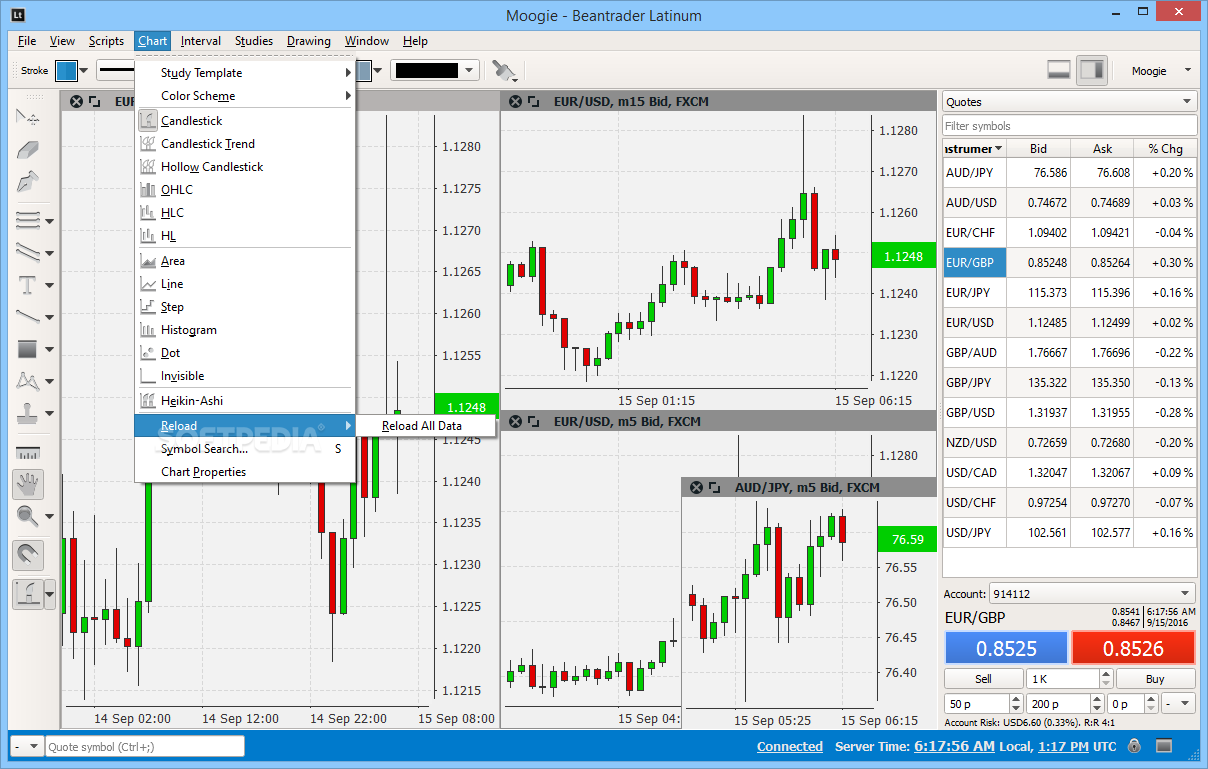Click the blue 0.8525 price button
The height and width of the screenshot is (769, 1208).
[x=1006, y=648]
